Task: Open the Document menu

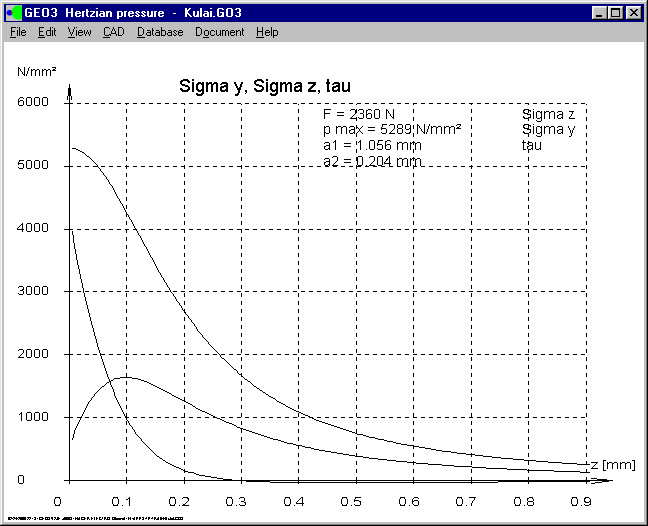Action: pos(219,32)
